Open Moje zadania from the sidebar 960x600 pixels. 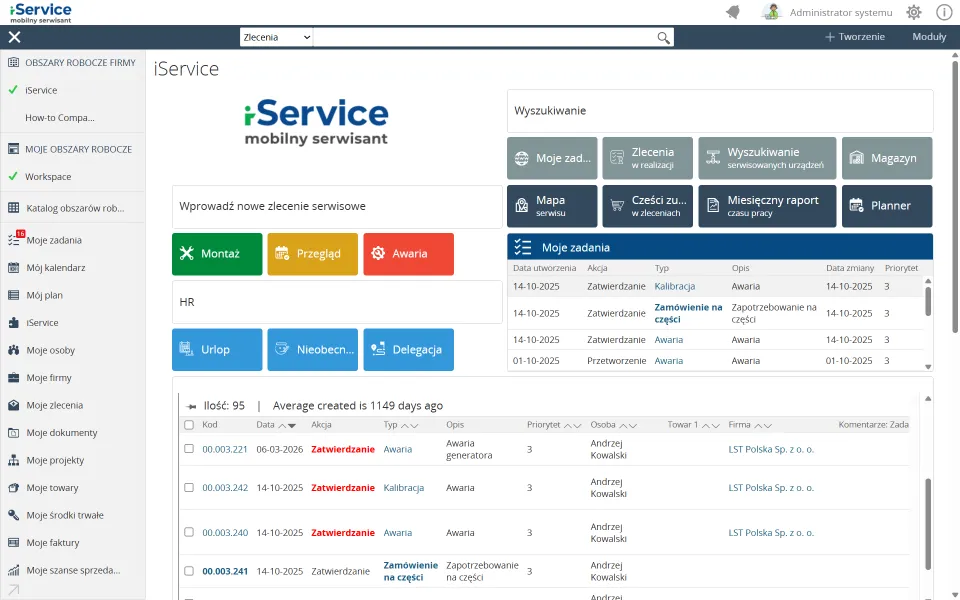pyautogui.click(x=54, y=240)
